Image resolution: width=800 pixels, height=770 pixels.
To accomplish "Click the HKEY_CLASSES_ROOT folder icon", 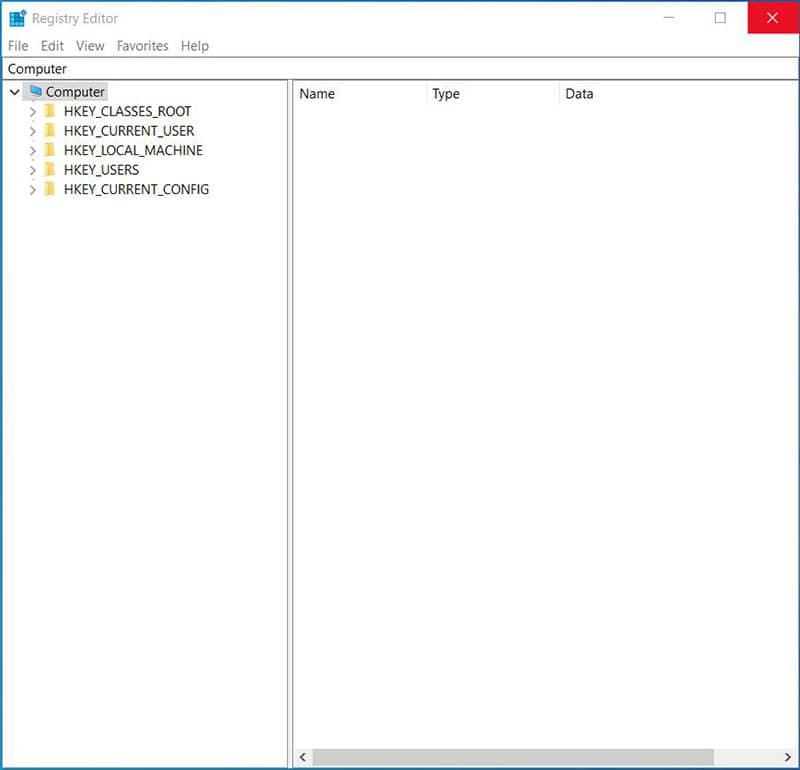I will point(50,111).
